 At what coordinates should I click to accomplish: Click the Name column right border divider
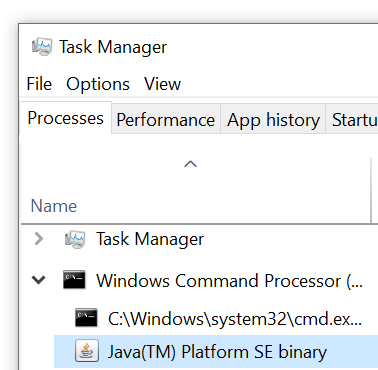point(371,190)
